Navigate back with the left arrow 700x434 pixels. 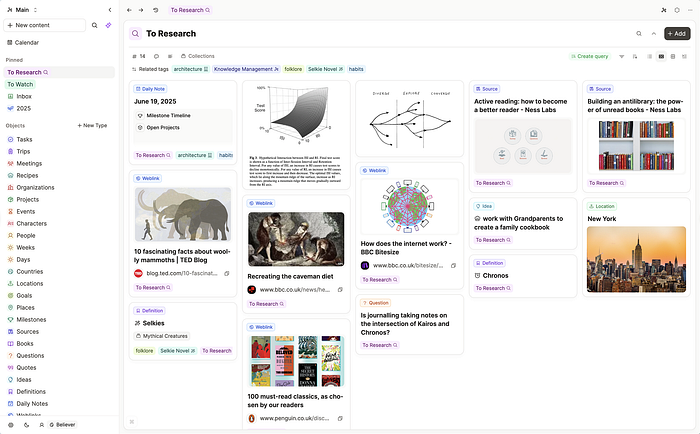[129, 10]
